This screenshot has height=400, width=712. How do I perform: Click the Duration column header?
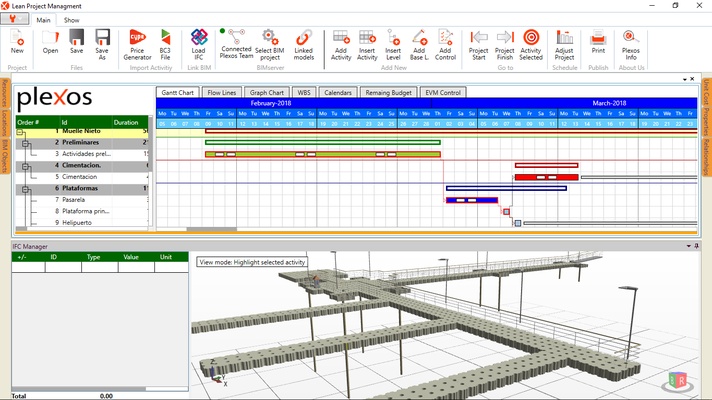point(130,123)
